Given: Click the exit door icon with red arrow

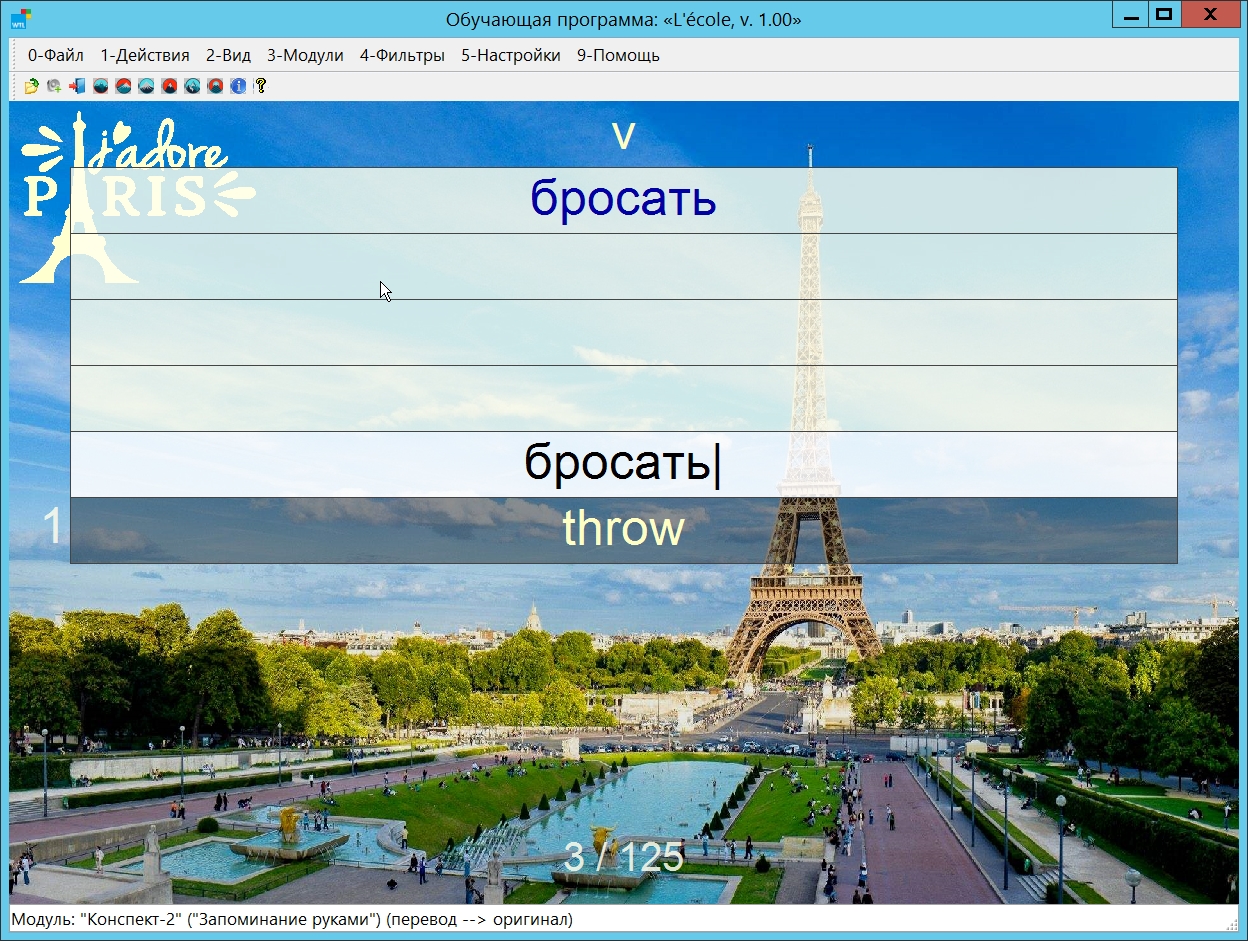Looking at the screenshot, I should [x=77, y=86].
